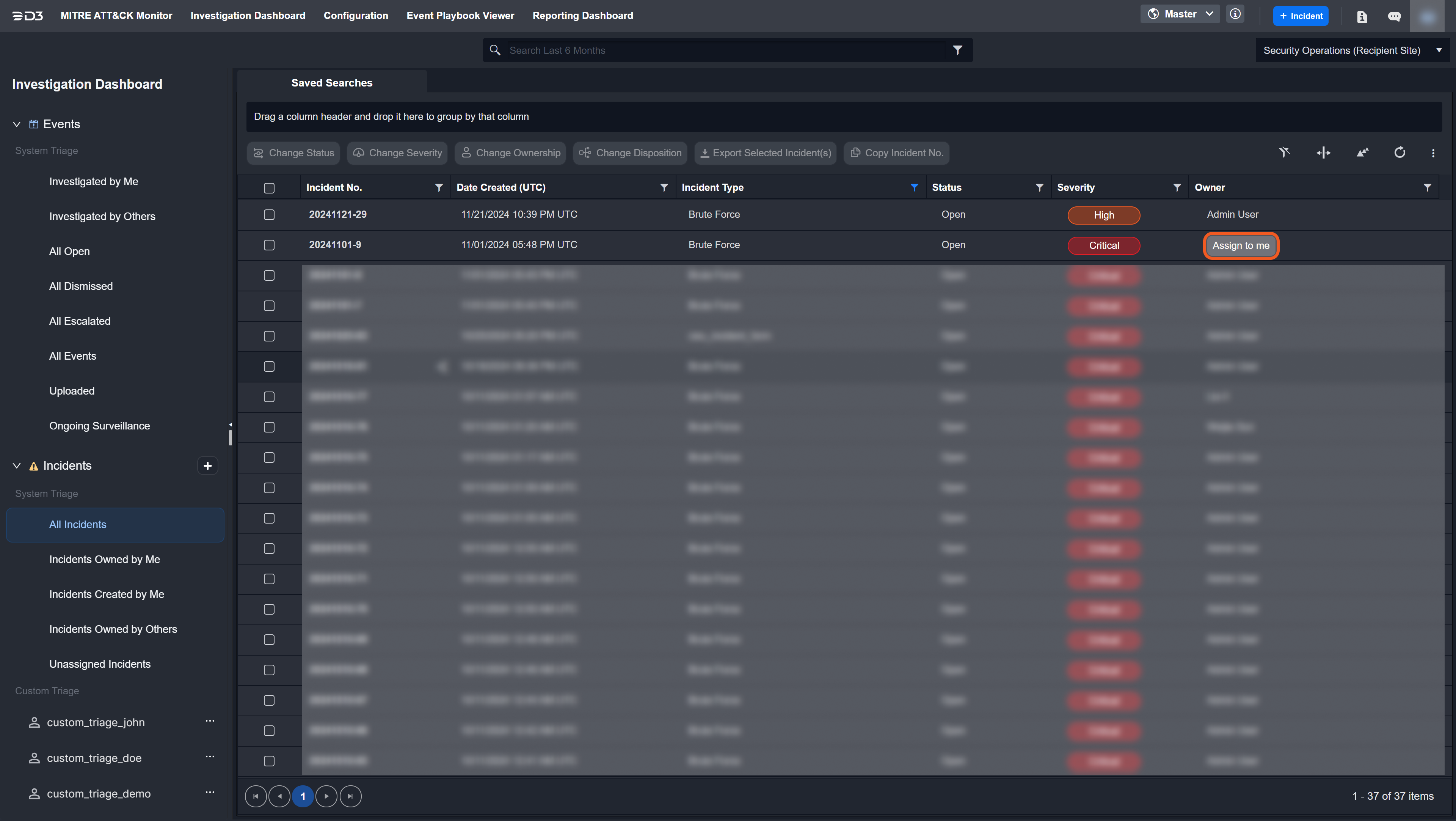Screen dimensions: 1456x821
Task: Click the auto-fit columns icon
Action: (1323, 153)
